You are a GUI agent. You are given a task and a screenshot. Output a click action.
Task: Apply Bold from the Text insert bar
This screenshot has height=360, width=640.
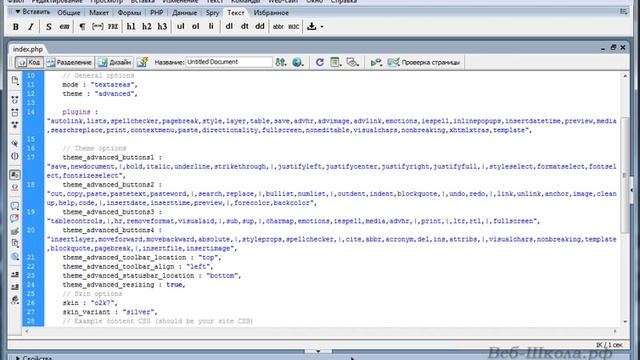click(16, 27)
